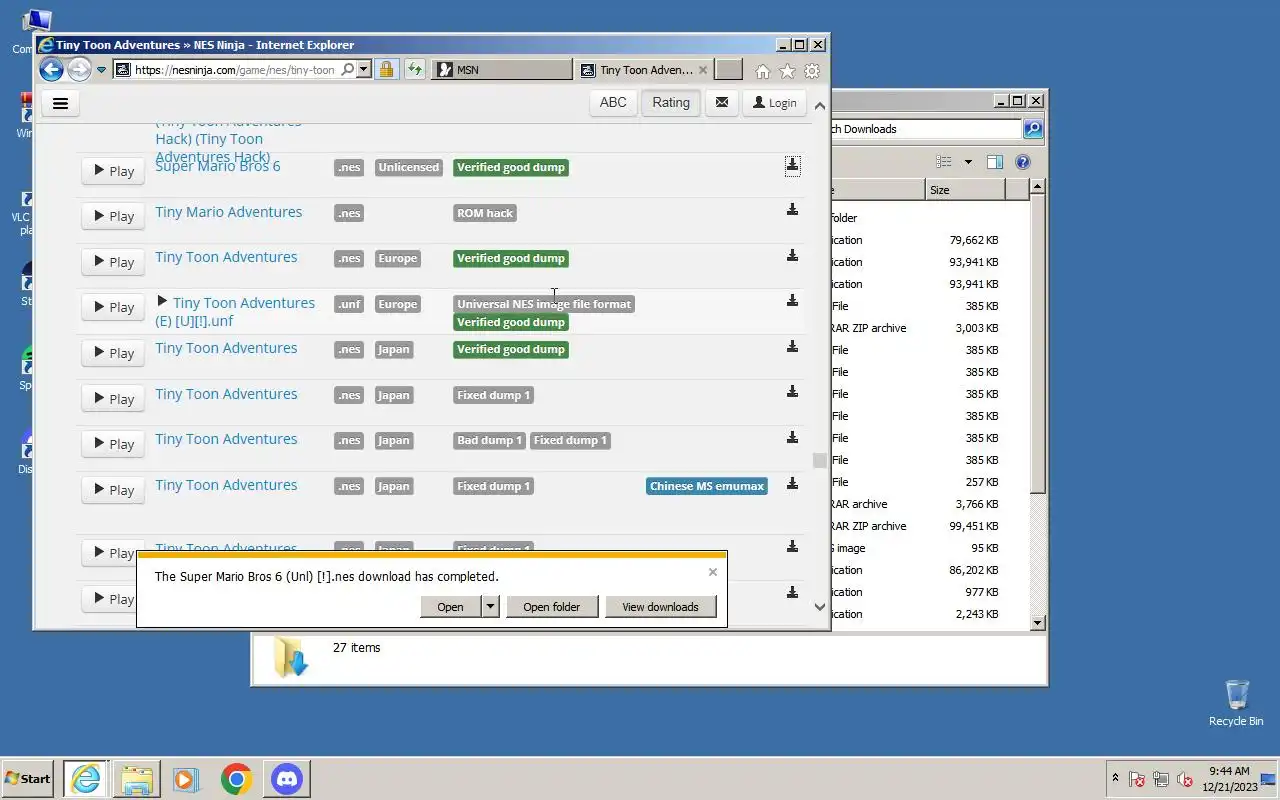Click the address bar search magnifier icon
1280x800 pixels.
point(347,70)
